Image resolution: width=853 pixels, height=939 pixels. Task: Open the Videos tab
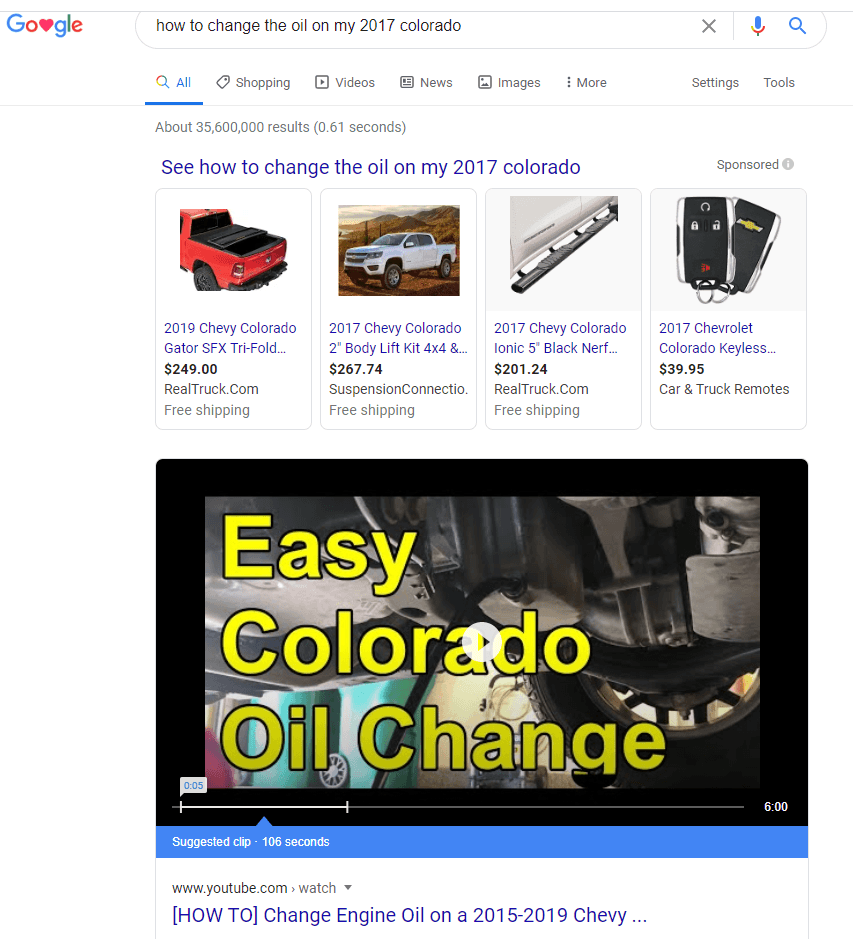345,83
